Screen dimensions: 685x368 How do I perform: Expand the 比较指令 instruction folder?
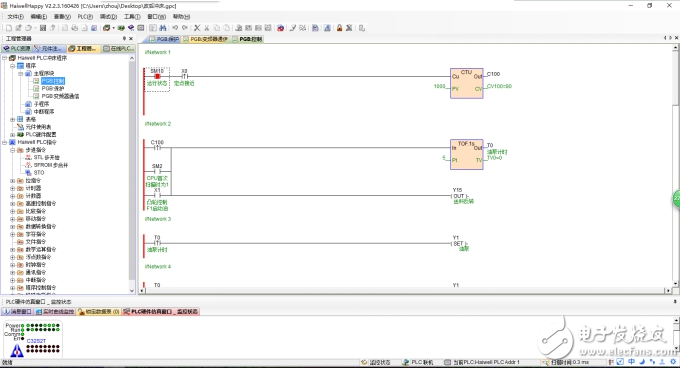[13, 211]
